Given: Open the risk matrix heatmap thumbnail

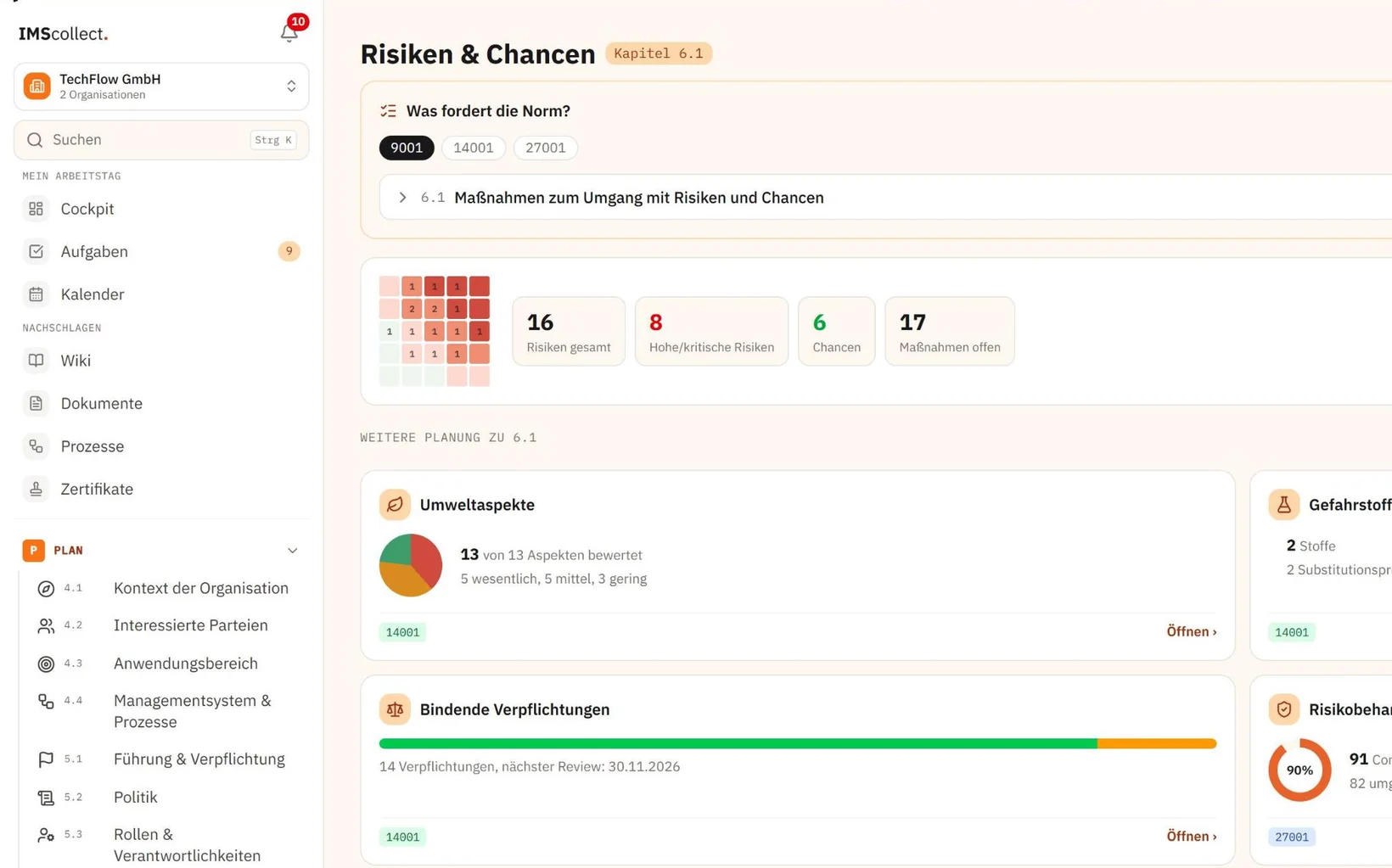Looking at the screenshot, I should pyautogui.click(x=435, y=331).
